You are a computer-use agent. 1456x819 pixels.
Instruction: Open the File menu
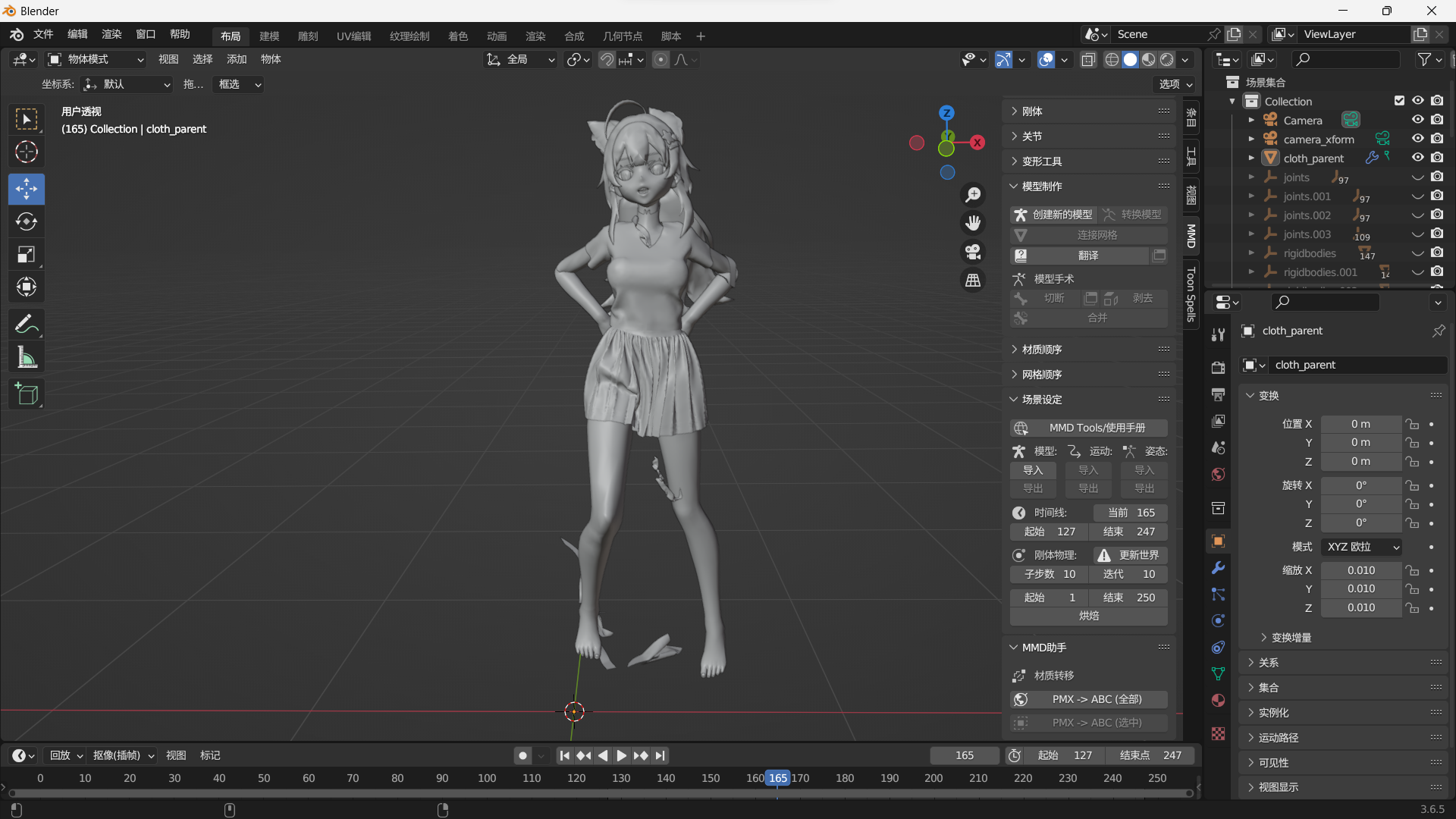(x=43, y=34)
